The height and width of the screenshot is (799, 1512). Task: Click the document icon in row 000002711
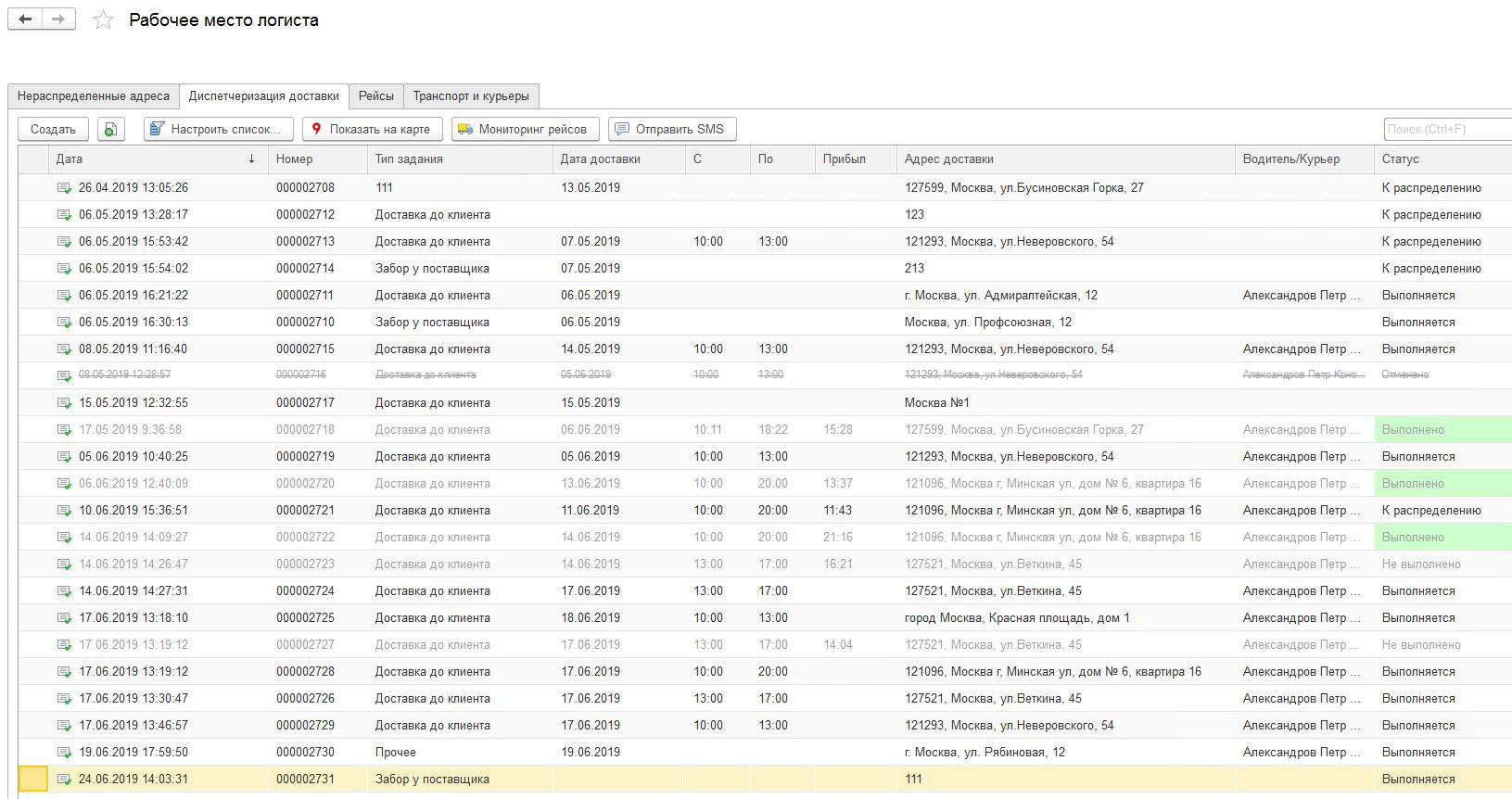click(x=64, y=295)
